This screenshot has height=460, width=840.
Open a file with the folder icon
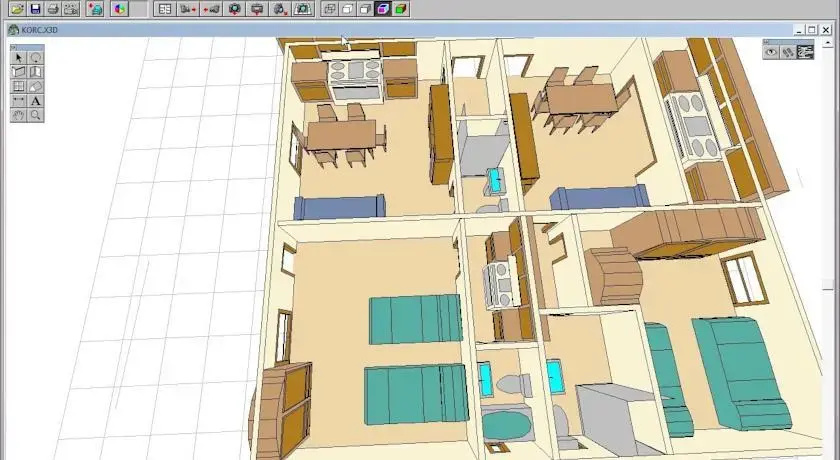point(17,9)
